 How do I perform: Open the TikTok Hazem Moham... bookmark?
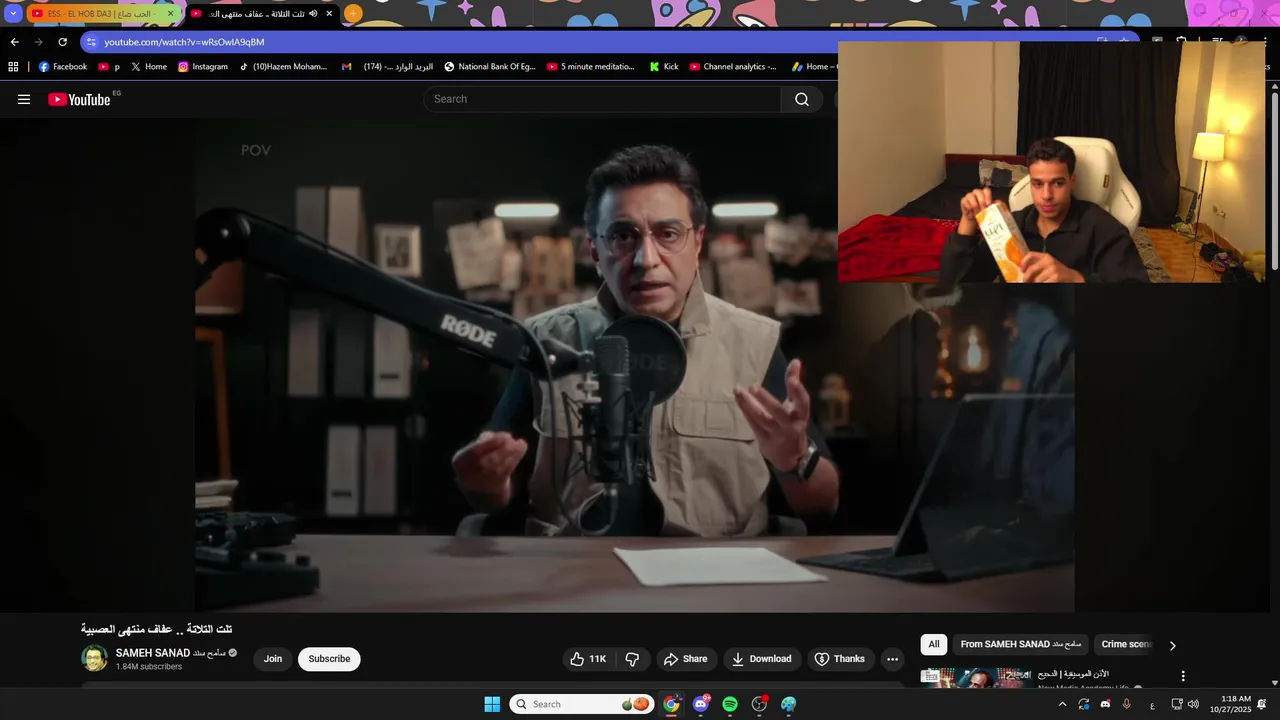283,67
